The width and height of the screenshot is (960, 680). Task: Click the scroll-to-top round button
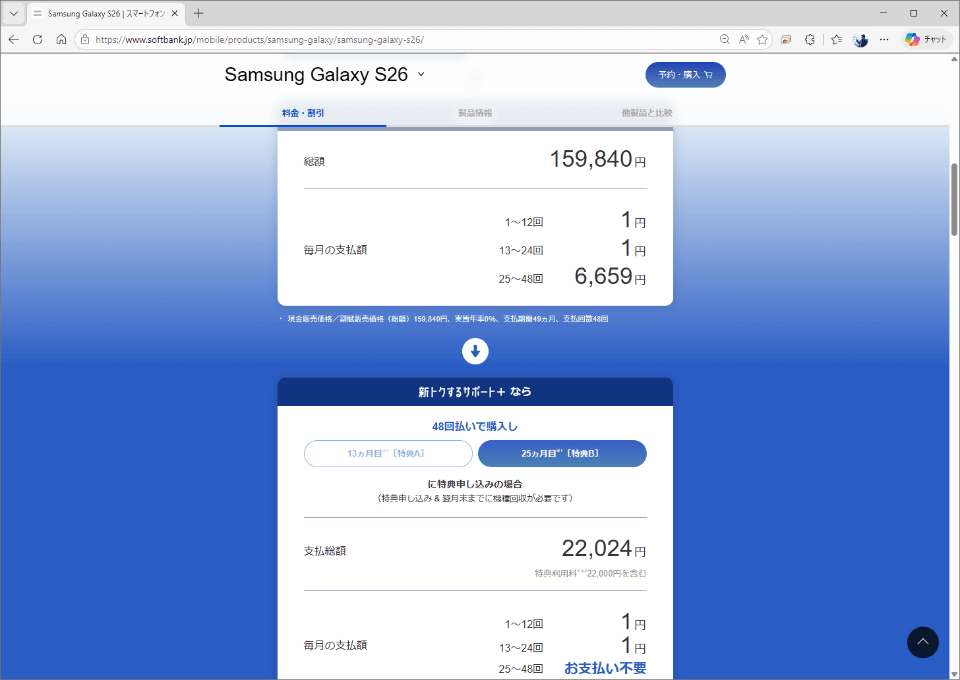(x=923, y=642)
